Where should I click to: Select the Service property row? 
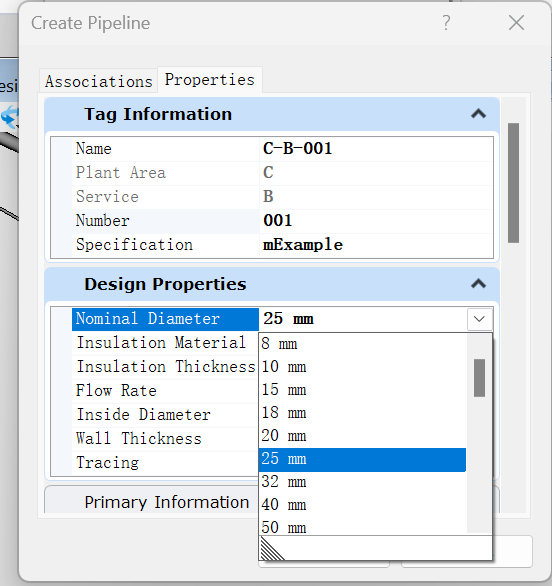point(282,197)
